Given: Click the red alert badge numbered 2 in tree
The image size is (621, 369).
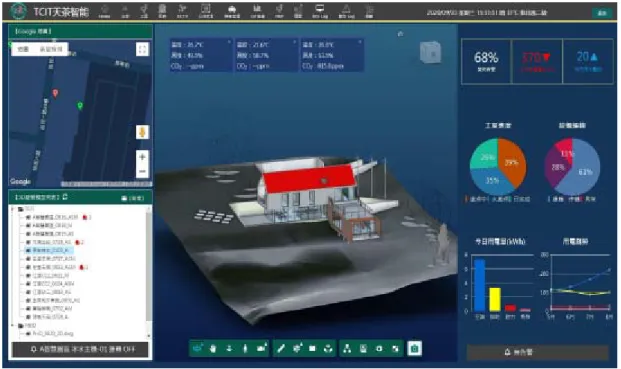Looking at the screenshot, I should coord(80,242).
